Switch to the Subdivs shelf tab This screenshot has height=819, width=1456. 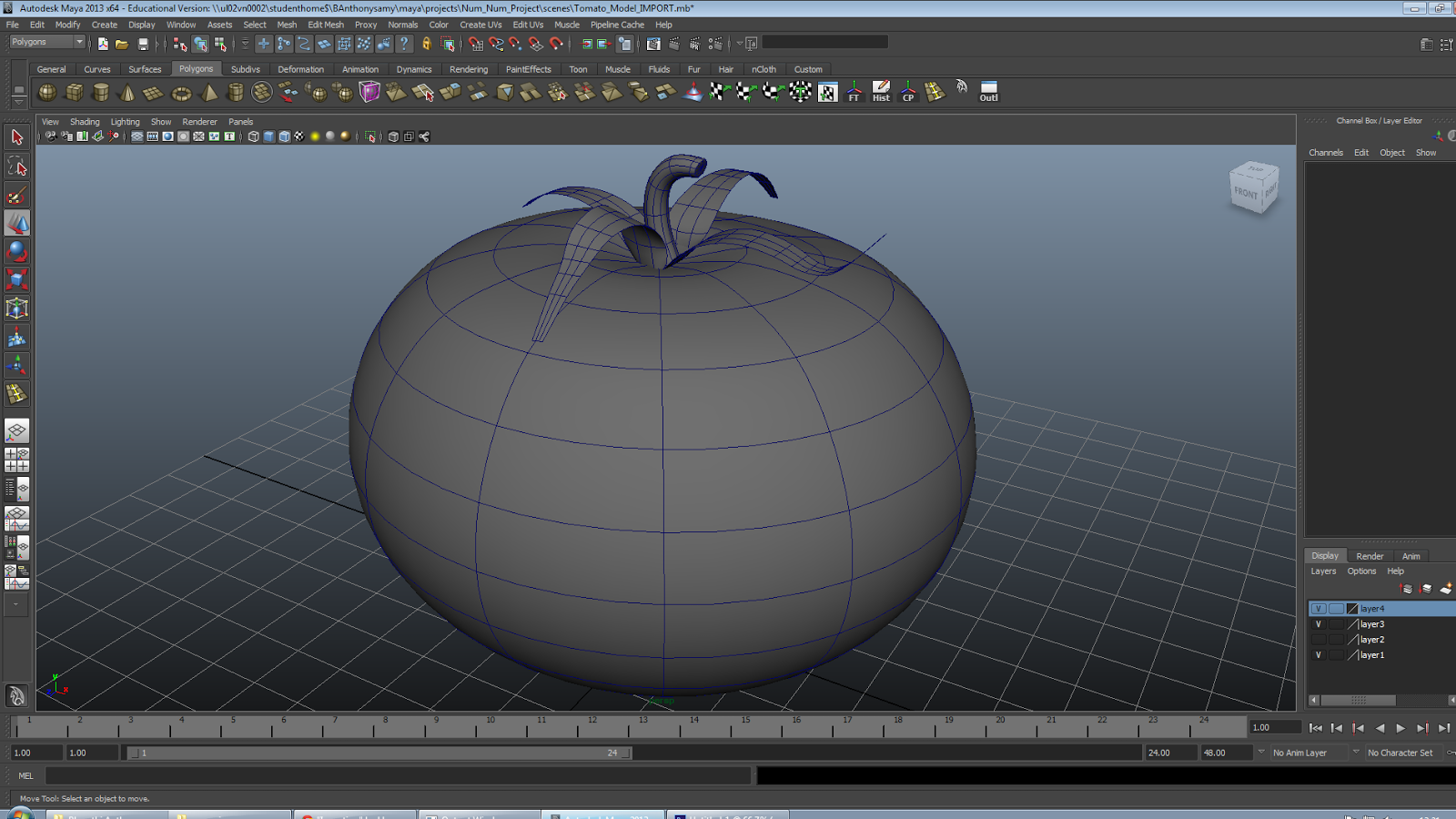click(x=246, y=68)
